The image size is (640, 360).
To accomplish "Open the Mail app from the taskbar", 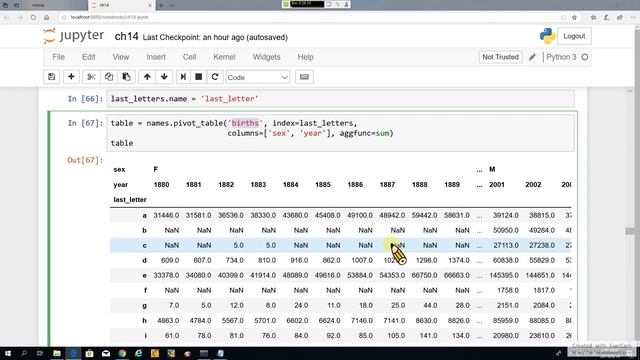I will 106,353.
